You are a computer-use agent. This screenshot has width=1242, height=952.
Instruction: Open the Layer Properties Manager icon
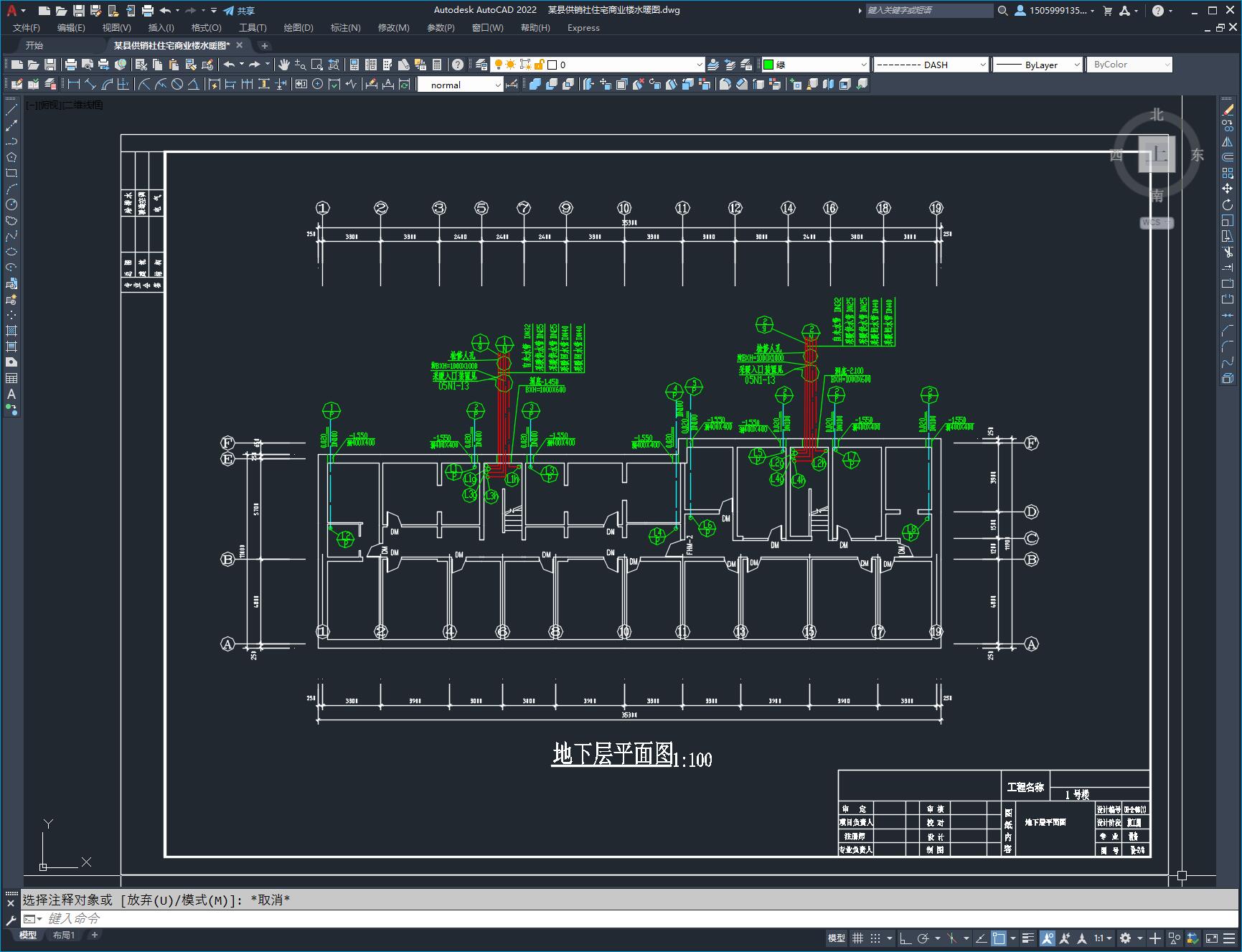tap(481, 65)
